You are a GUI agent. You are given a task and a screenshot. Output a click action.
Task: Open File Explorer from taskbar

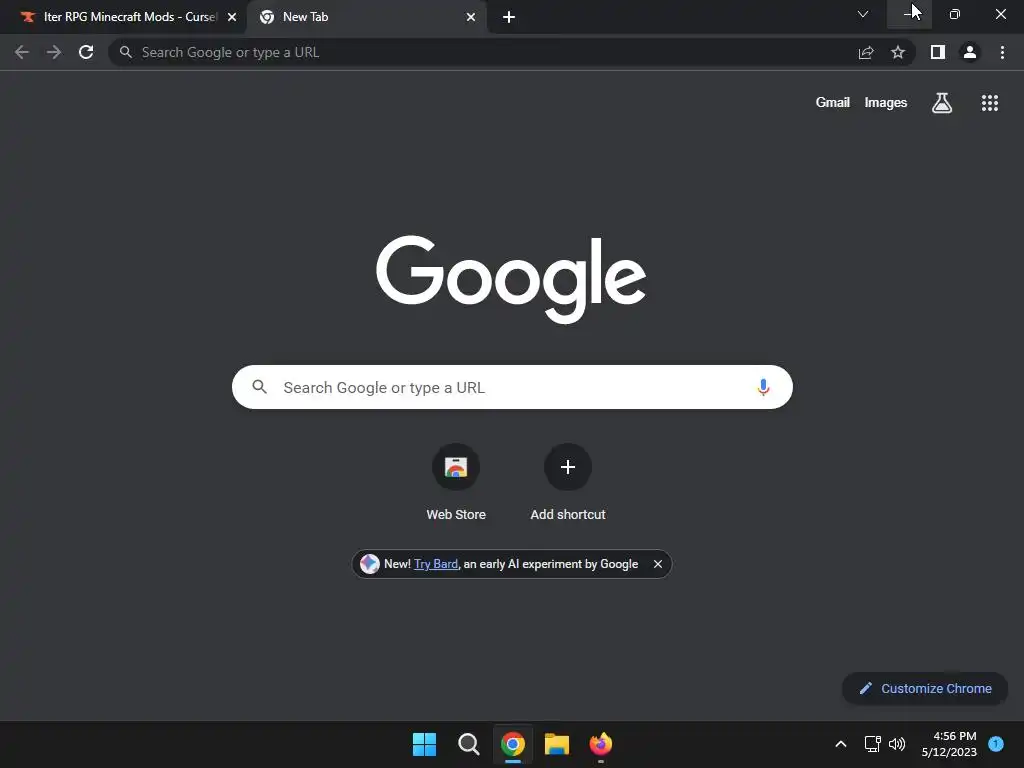tap(557, 744)
